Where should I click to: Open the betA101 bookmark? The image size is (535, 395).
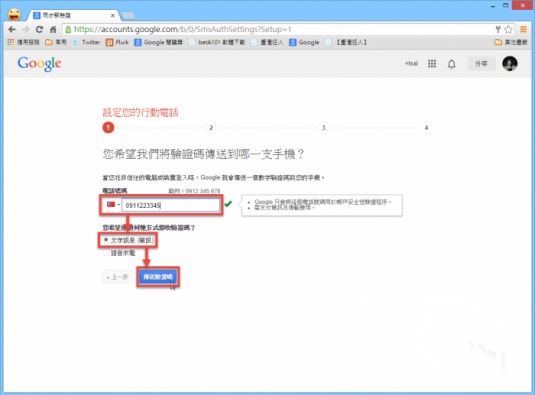[x=217, y=42]
